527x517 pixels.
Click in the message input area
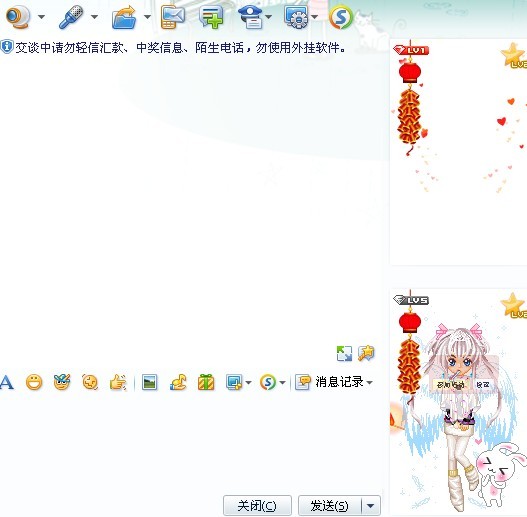click(x=190, y=442)
